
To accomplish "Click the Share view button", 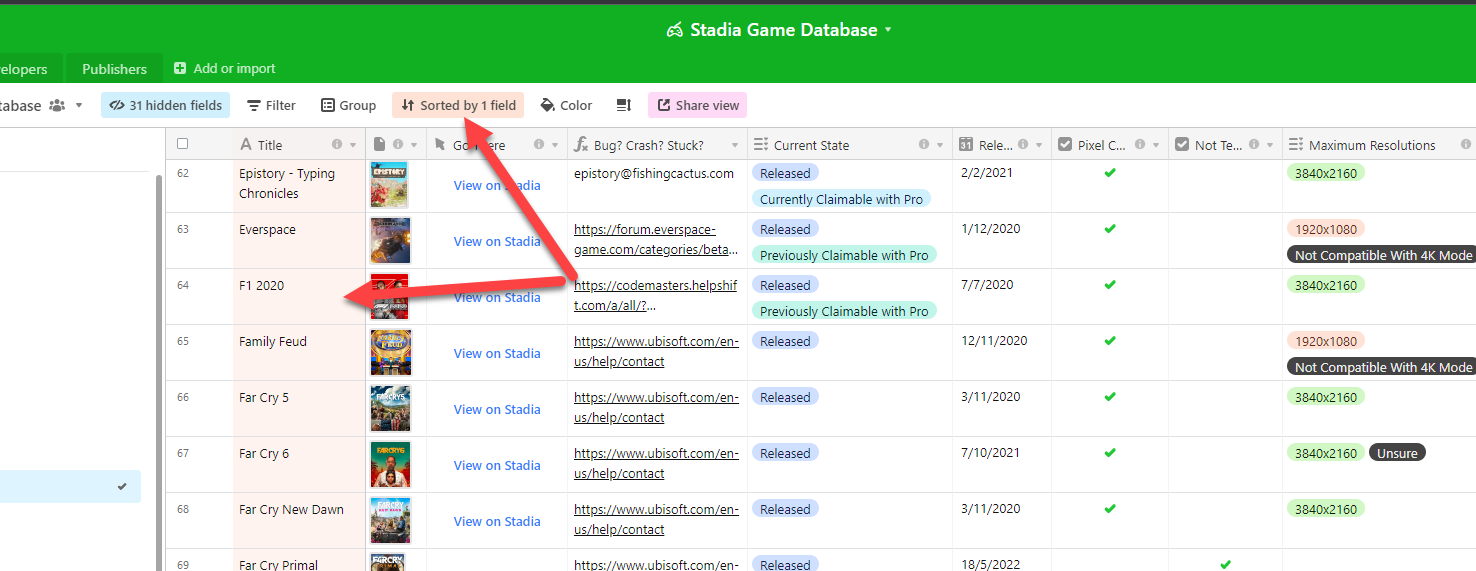I will [x=697, y=105].
